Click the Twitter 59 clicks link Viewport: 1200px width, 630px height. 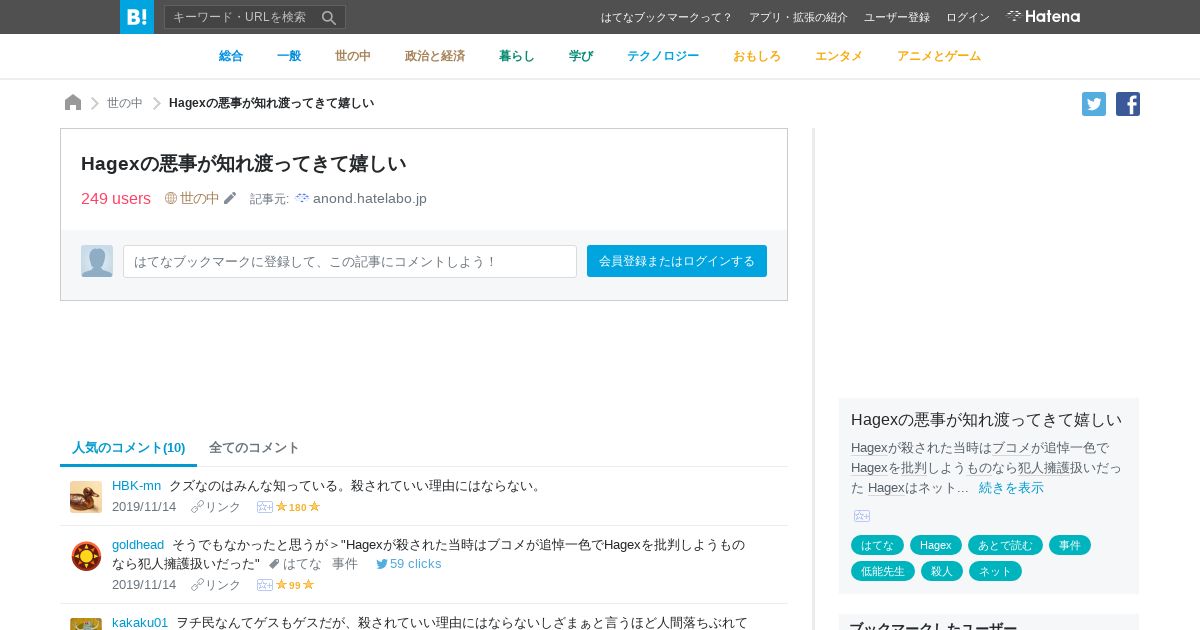click(409, 564)
